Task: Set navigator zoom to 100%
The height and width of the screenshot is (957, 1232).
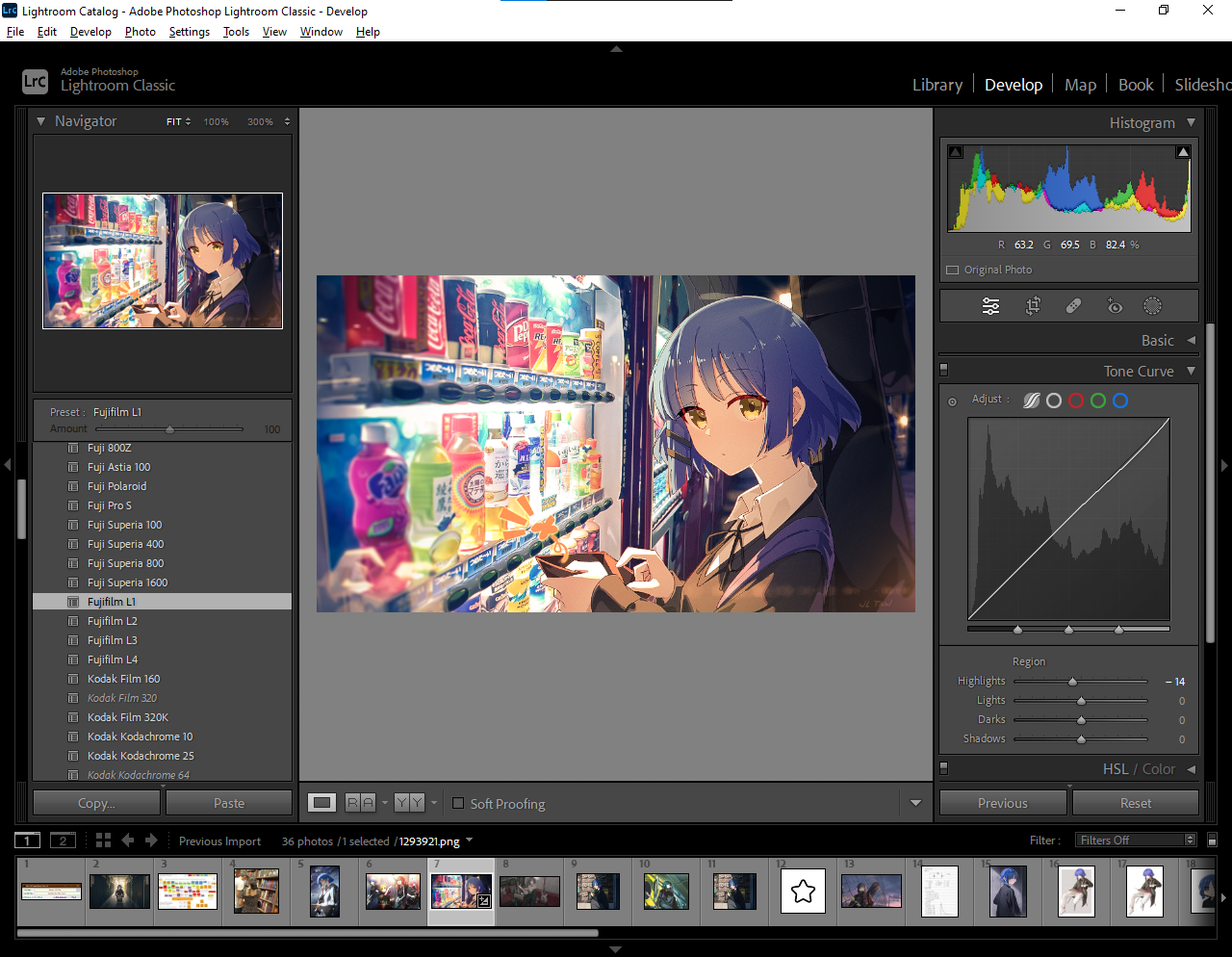Action: click(x=217, y=122)
